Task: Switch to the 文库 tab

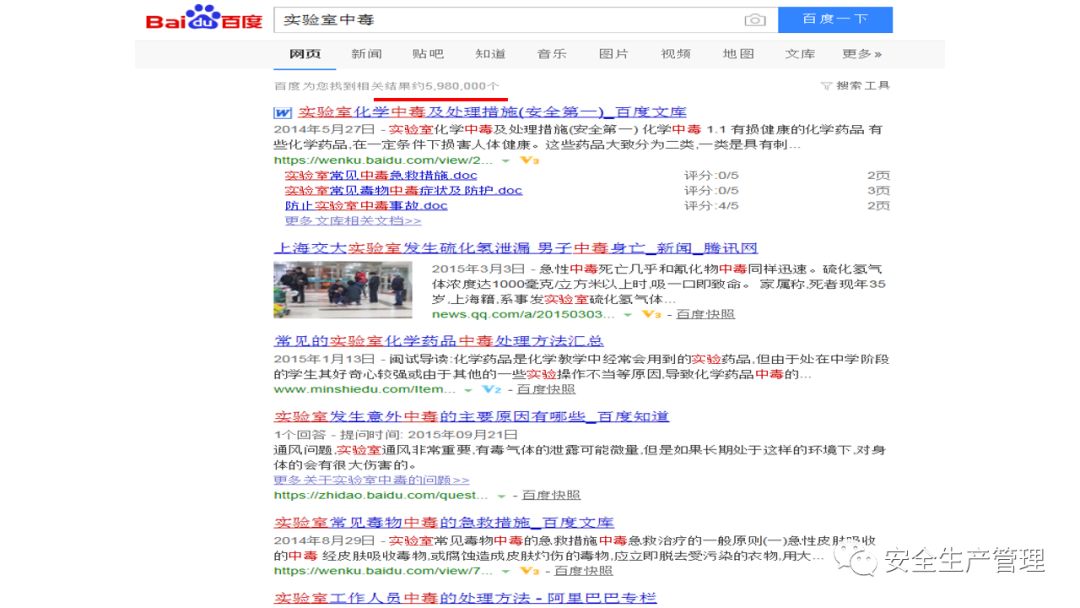Action: pyautogui.click(x=800, y=54)
